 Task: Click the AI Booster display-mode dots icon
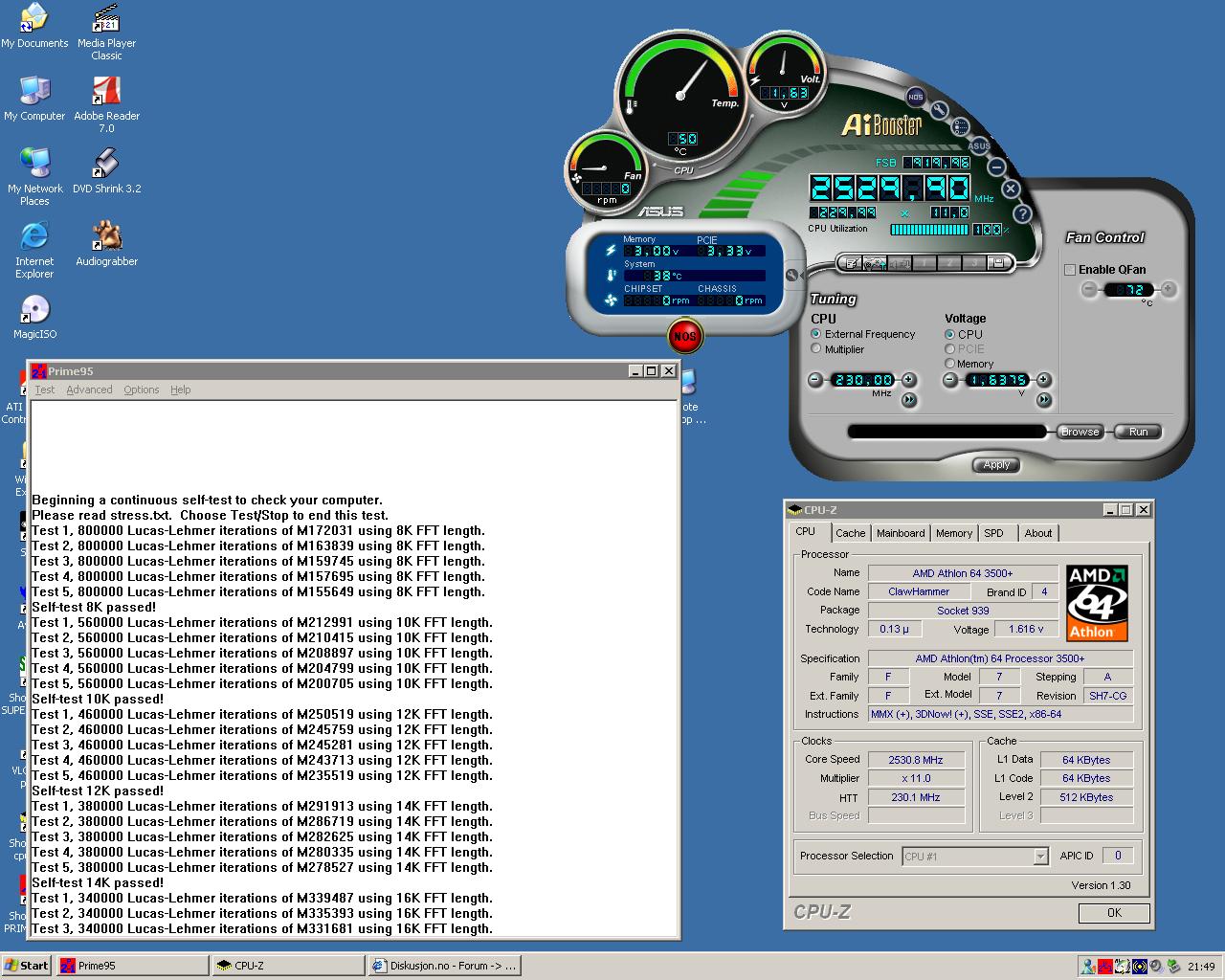[960, 127]
